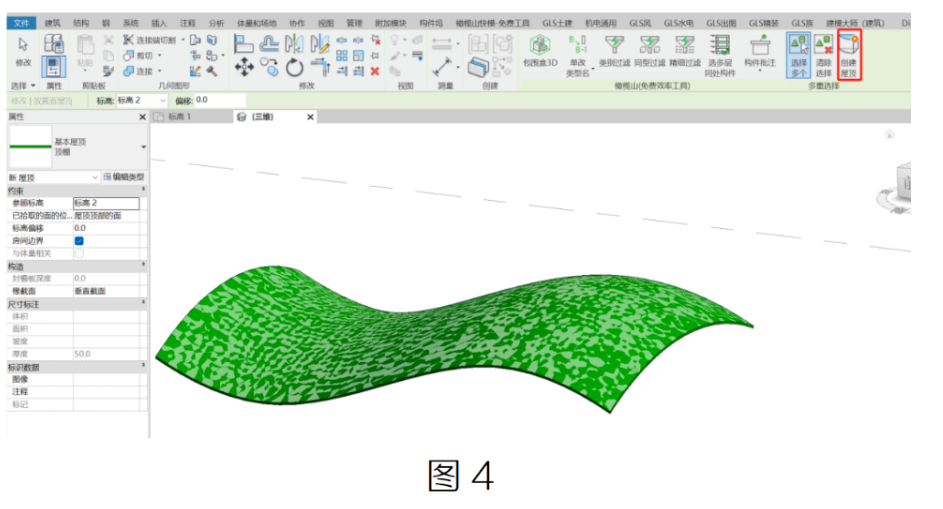Toggle the 与体量相关 checkbox
943x509 pixels.
[x=79, y=253]
